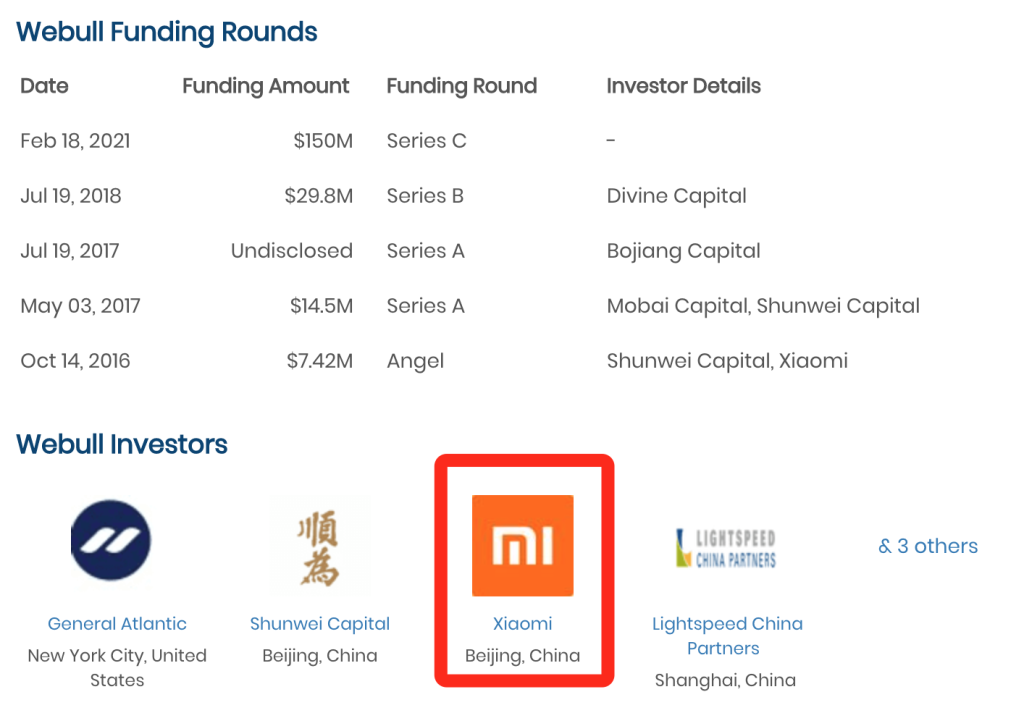Click Bojiang Capital investor text
This screenshot has height=705, width=1024.
tap(684, 251)
